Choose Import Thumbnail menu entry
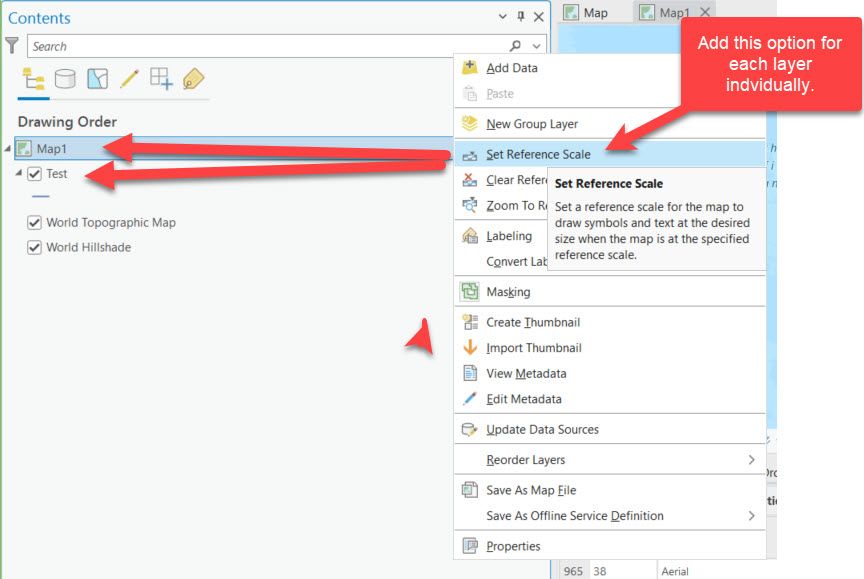864x579 pixels. click(x=610, y=348)
